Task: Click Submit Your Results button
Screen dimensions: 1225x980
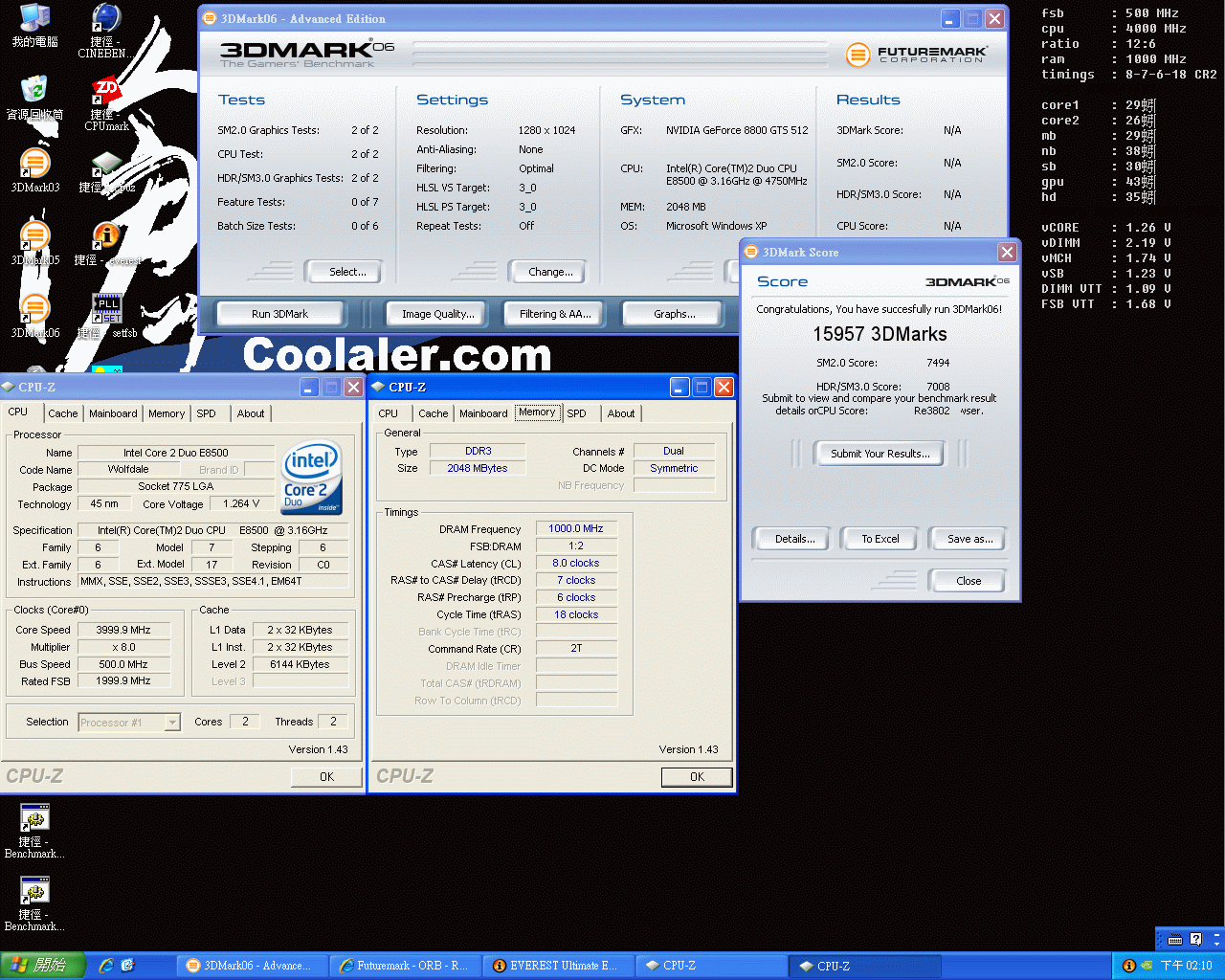Action: coord(880,454)
